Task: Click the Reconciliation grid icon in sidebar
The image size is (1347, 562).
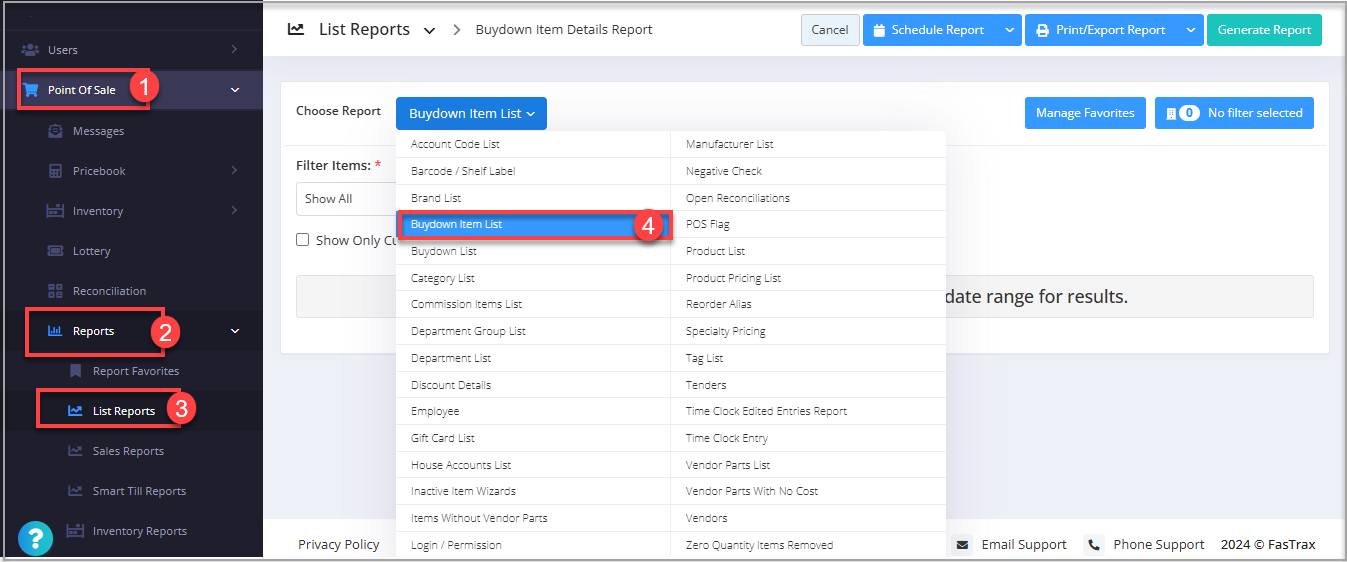Action: (56, 291)
